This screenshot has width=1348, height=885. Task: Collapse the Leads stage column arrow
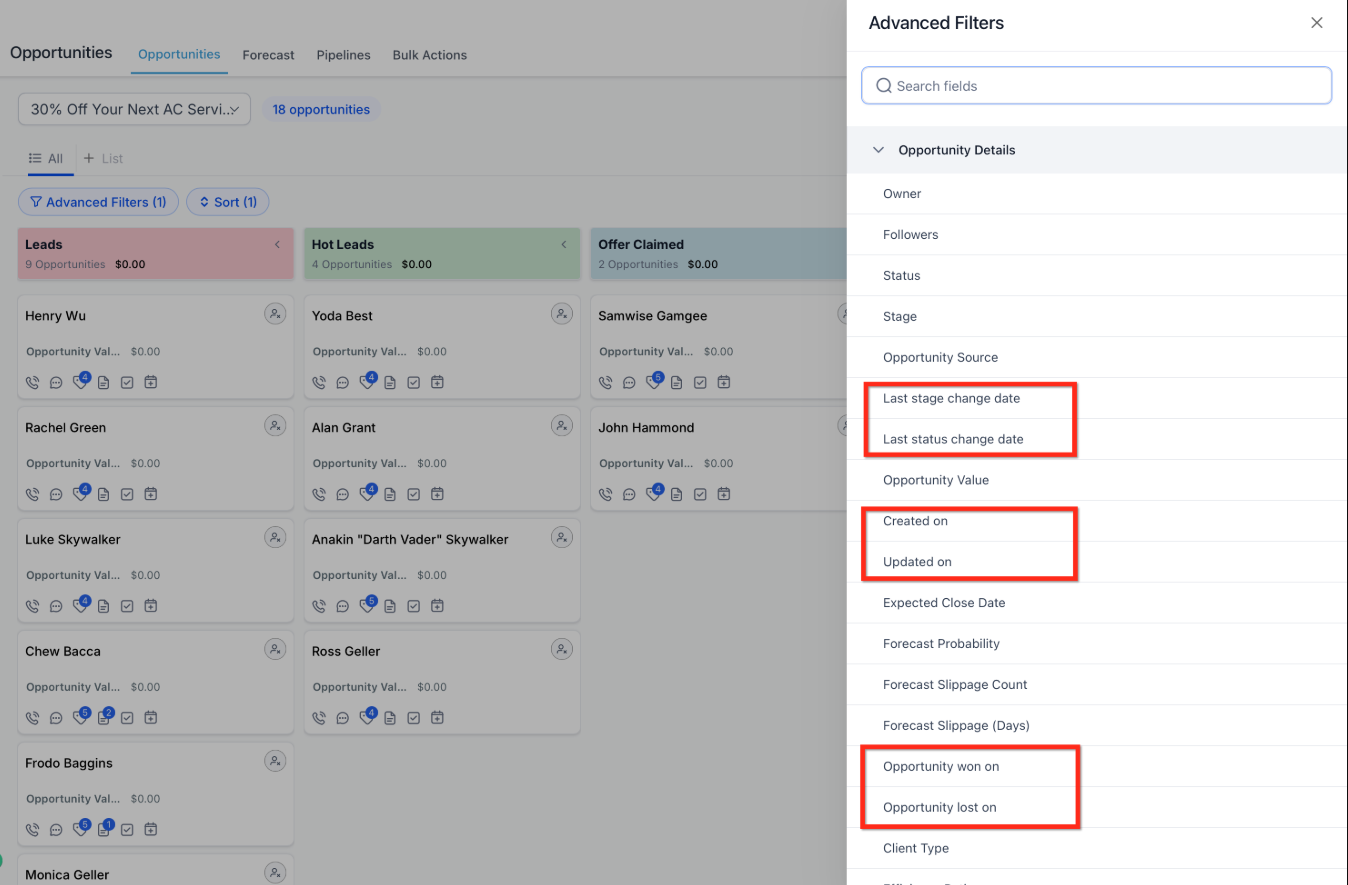277,244
